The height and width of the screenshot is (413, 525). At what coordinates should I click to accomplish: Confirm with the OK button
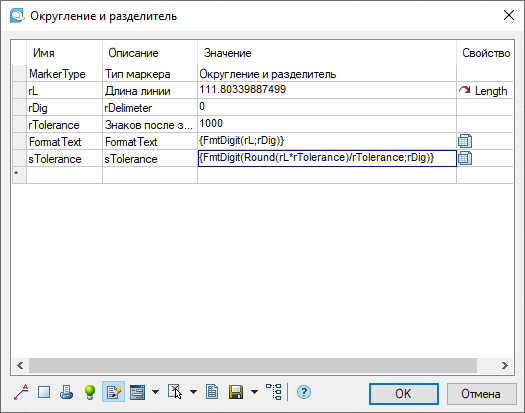404,394
